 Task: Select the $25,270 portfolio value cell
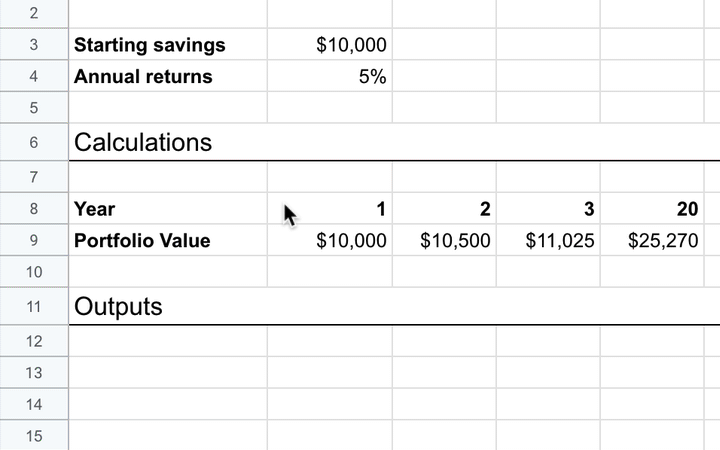pos(652,240)
